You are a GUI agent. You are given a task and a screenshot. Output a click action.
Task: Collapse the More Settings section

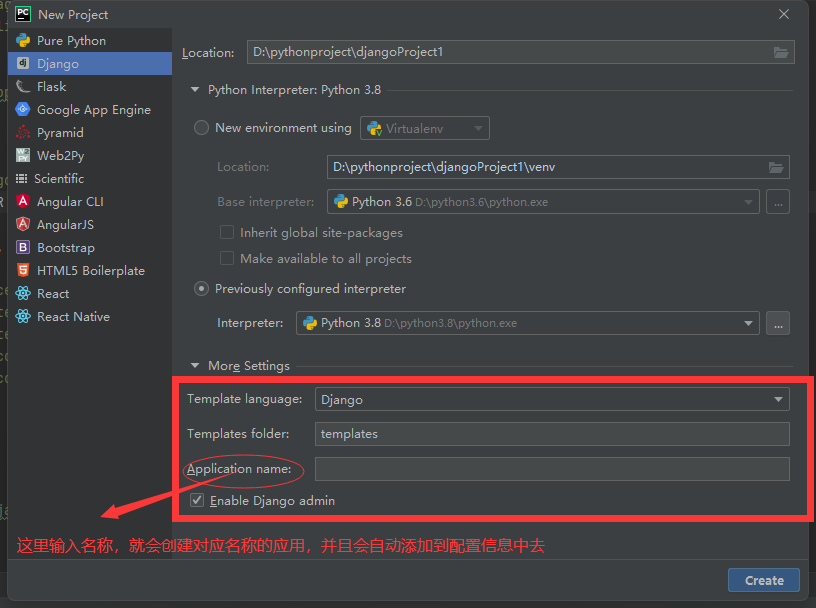pyautogui.click(x=195, y=365)
